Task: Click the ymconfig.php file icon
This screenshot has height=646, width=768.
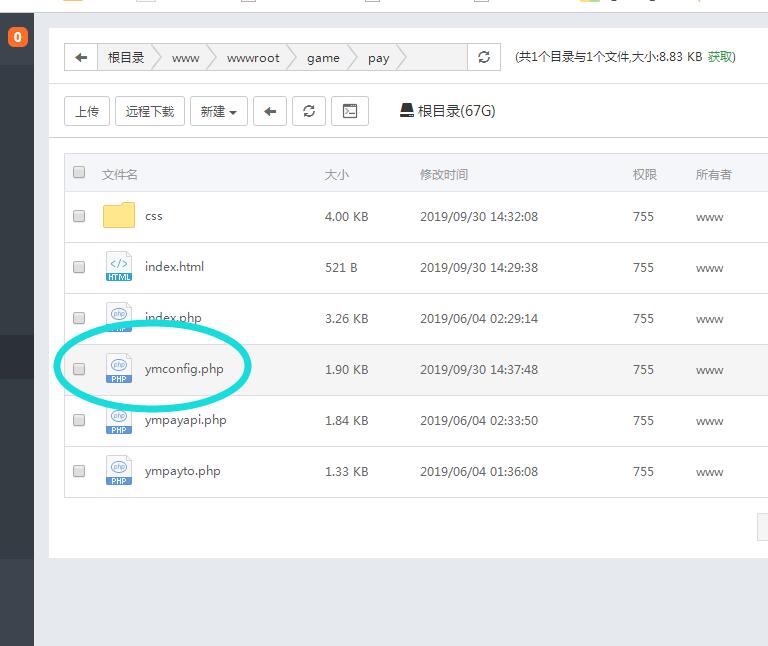Action: 119,369
